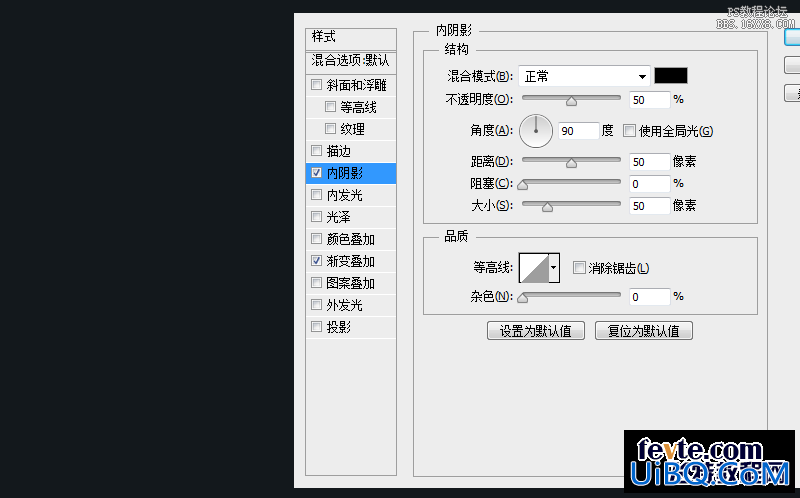
Task: Uncheck the 渐变叠加 checkbox
Action: [x=316, y=260]
